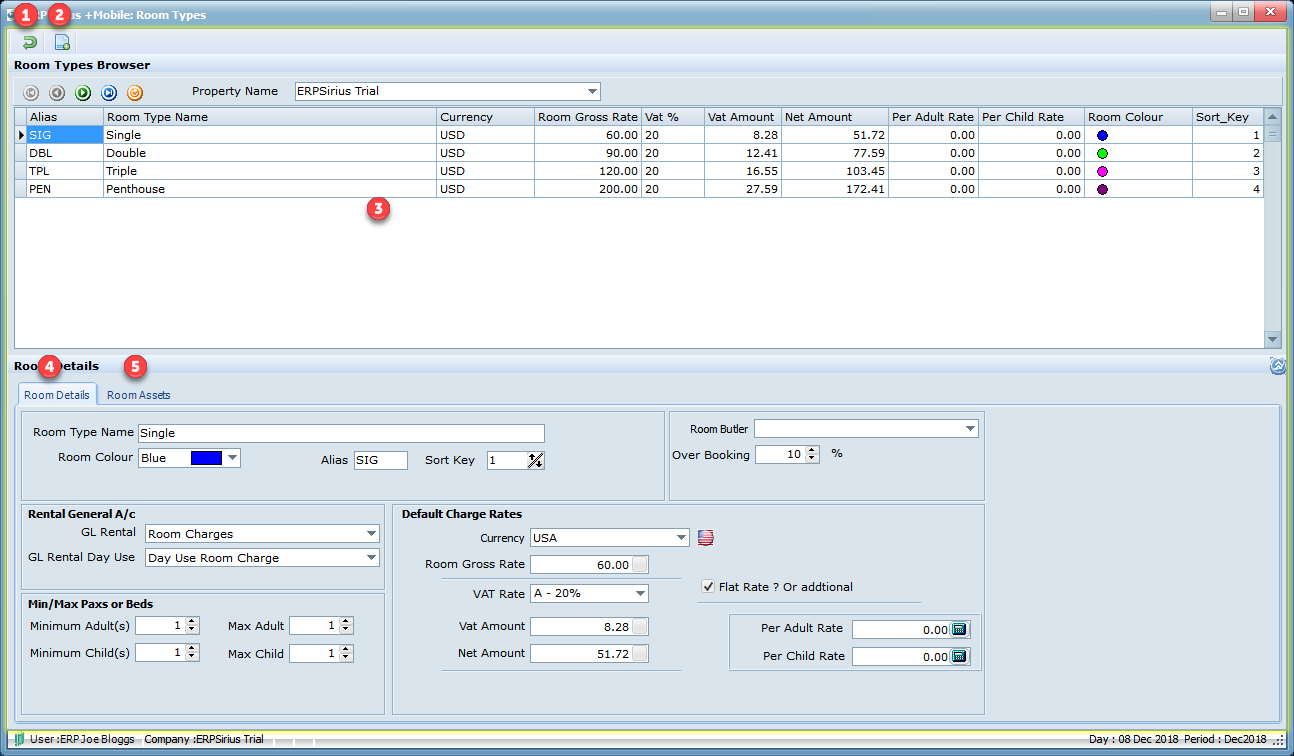Image resolution: width=1294 pixels, height=756 pixels.
Task: Click the 12.41 Vat Amount cell
Action: click(x=743, y=153)
